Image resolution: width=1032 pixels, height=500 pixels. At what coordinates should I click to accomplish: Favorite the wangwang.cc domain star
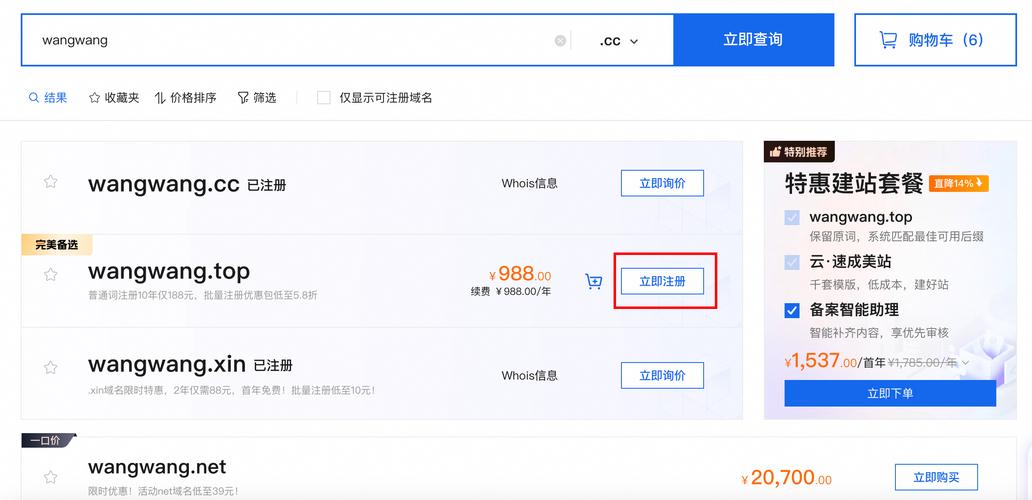(x=50, y=182)
